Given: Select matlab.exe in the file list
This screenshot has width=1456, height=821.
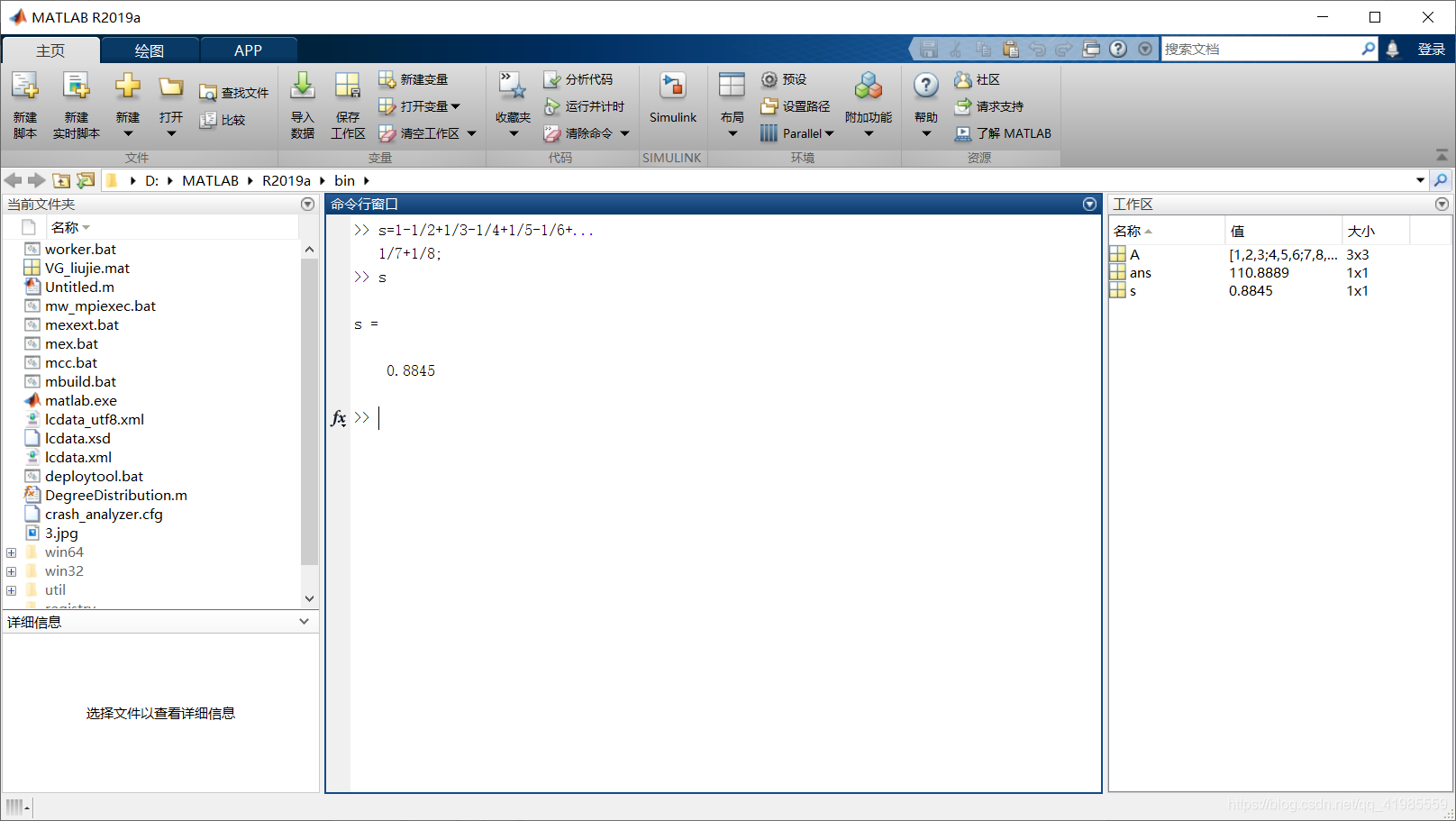Looking at the screenshot, I should pos(80,400).
